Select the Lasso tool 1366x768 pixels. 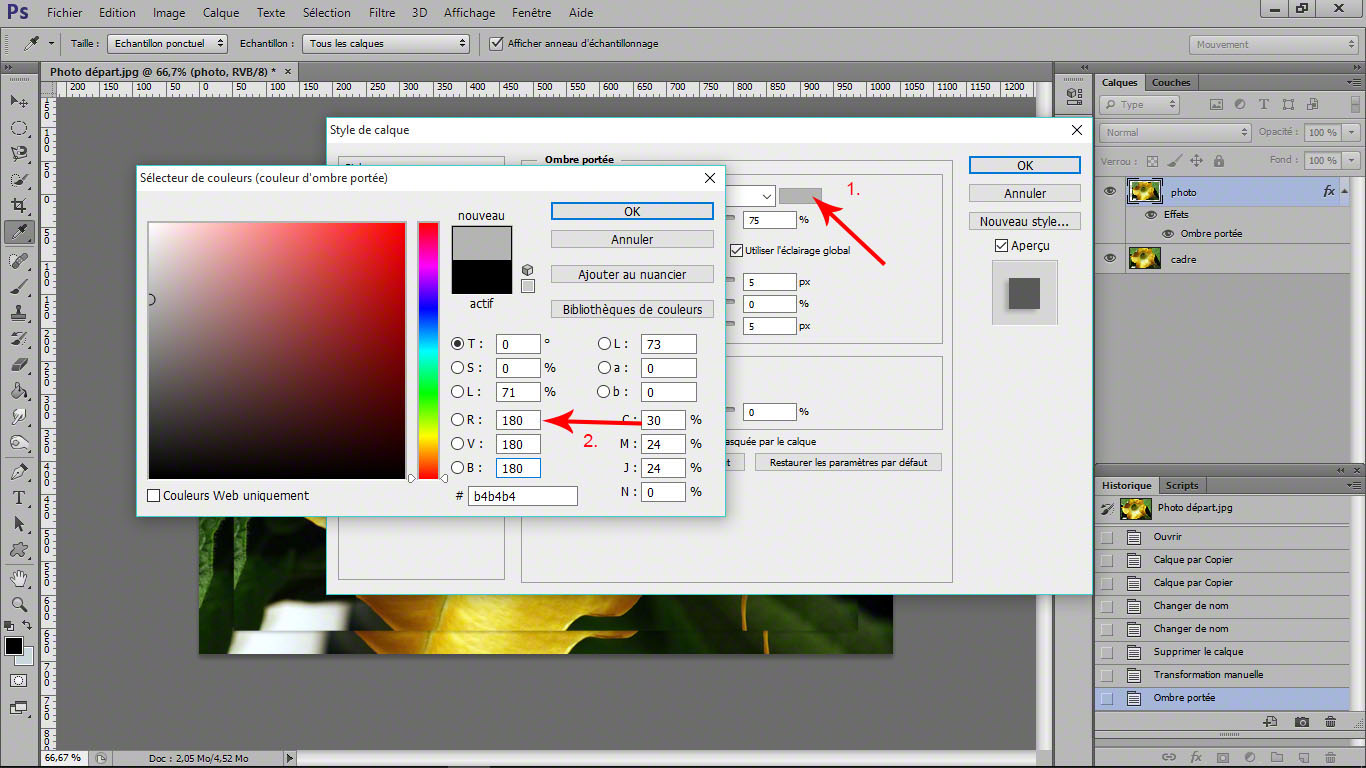click(x=19, y=154)
